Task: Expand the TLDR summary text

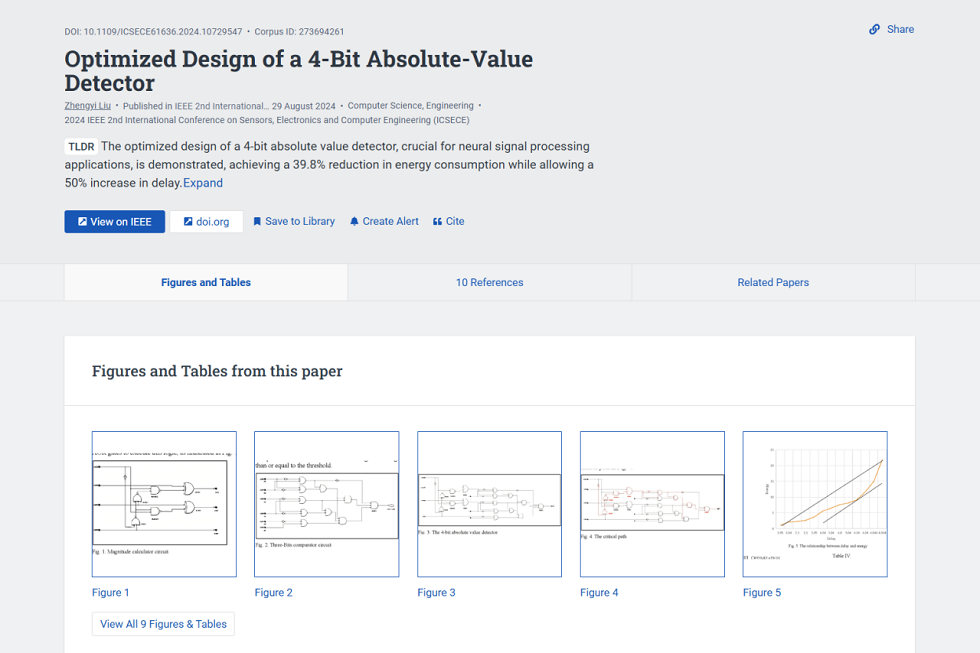Action: point(203,183)
